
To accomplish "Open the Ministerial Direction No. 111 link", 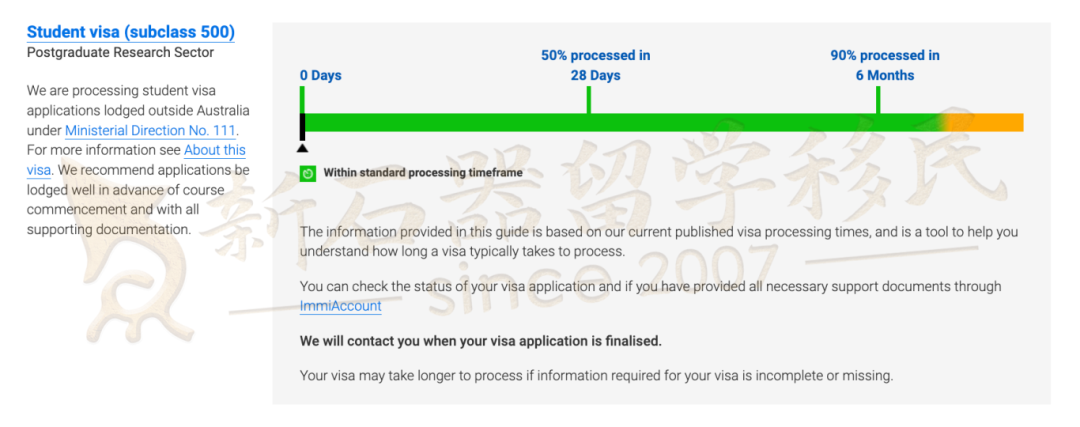I will click(150, 130).
